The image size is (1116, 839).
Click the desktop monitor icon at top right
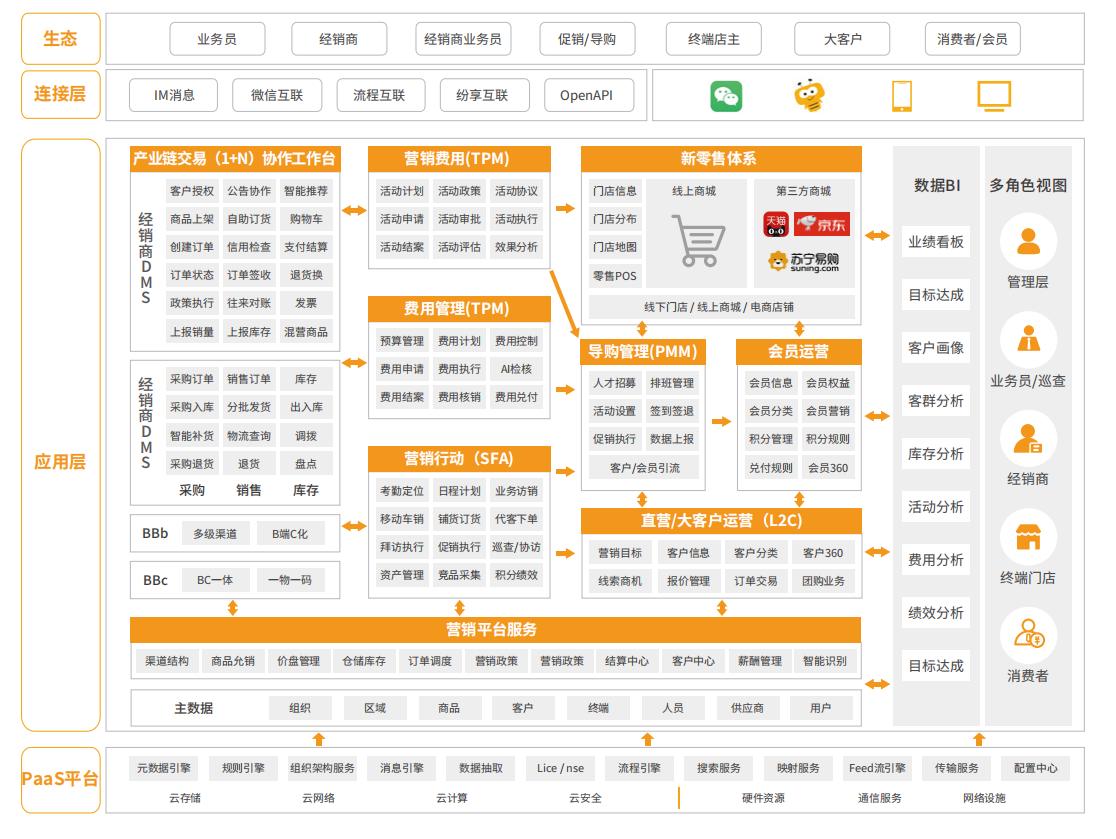point(994,95)
